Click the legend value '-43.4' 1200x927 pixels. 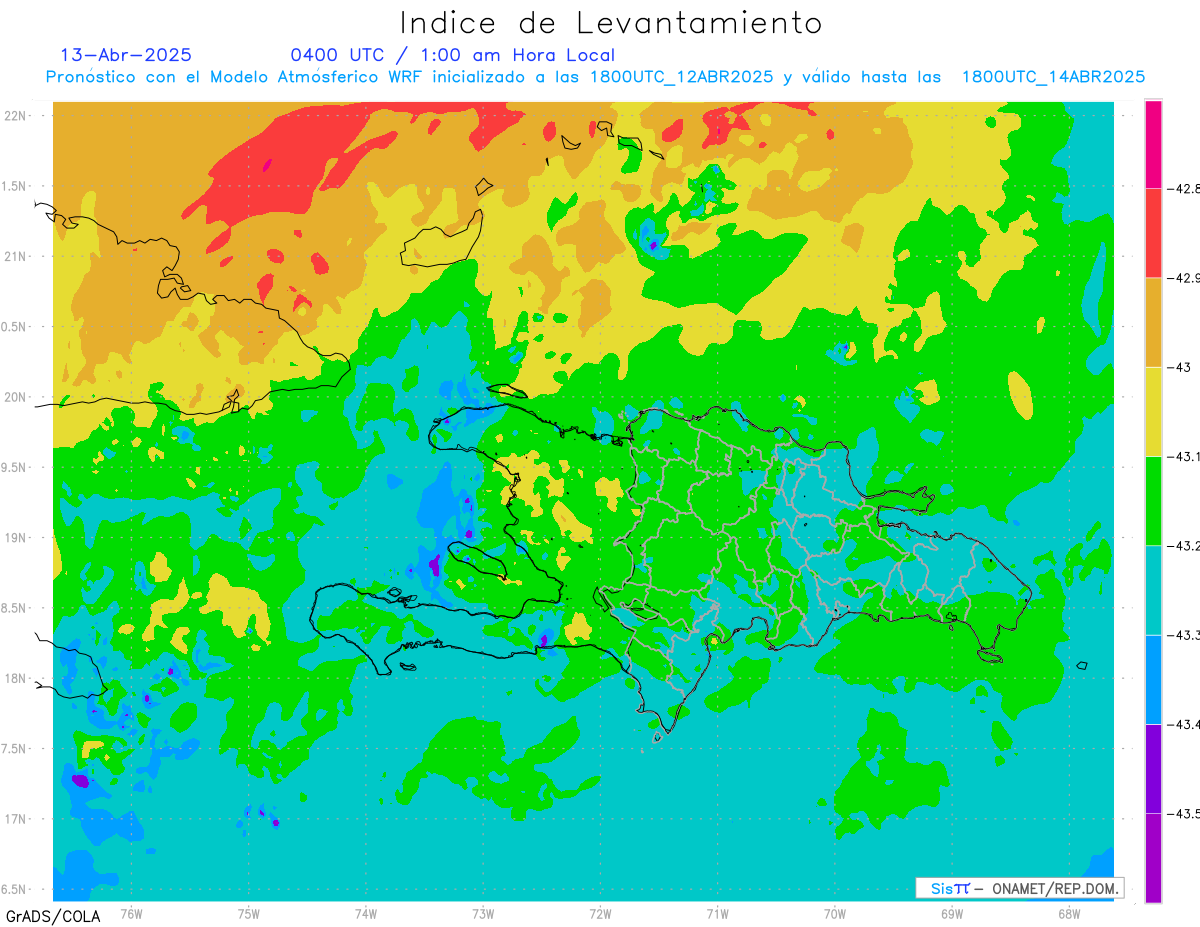click(1183, 724)
